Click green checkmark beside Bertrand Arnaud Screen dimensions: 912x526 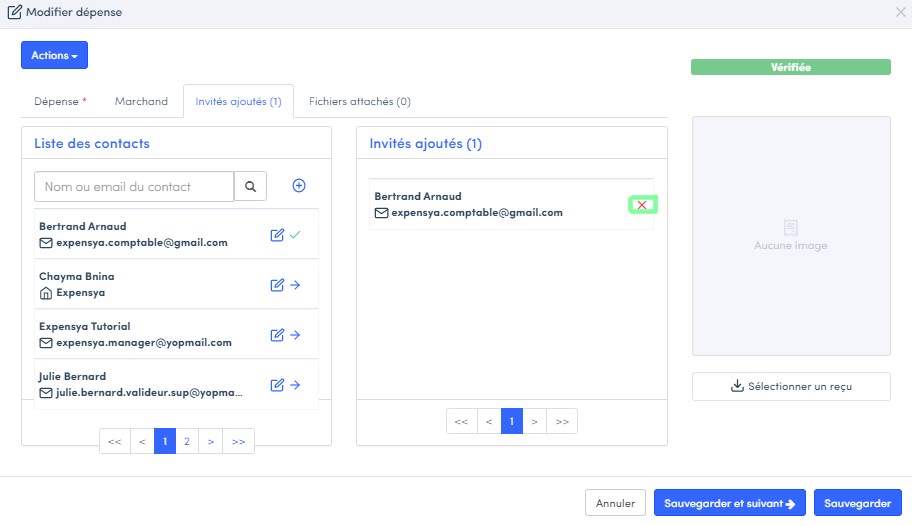point(295,234)
